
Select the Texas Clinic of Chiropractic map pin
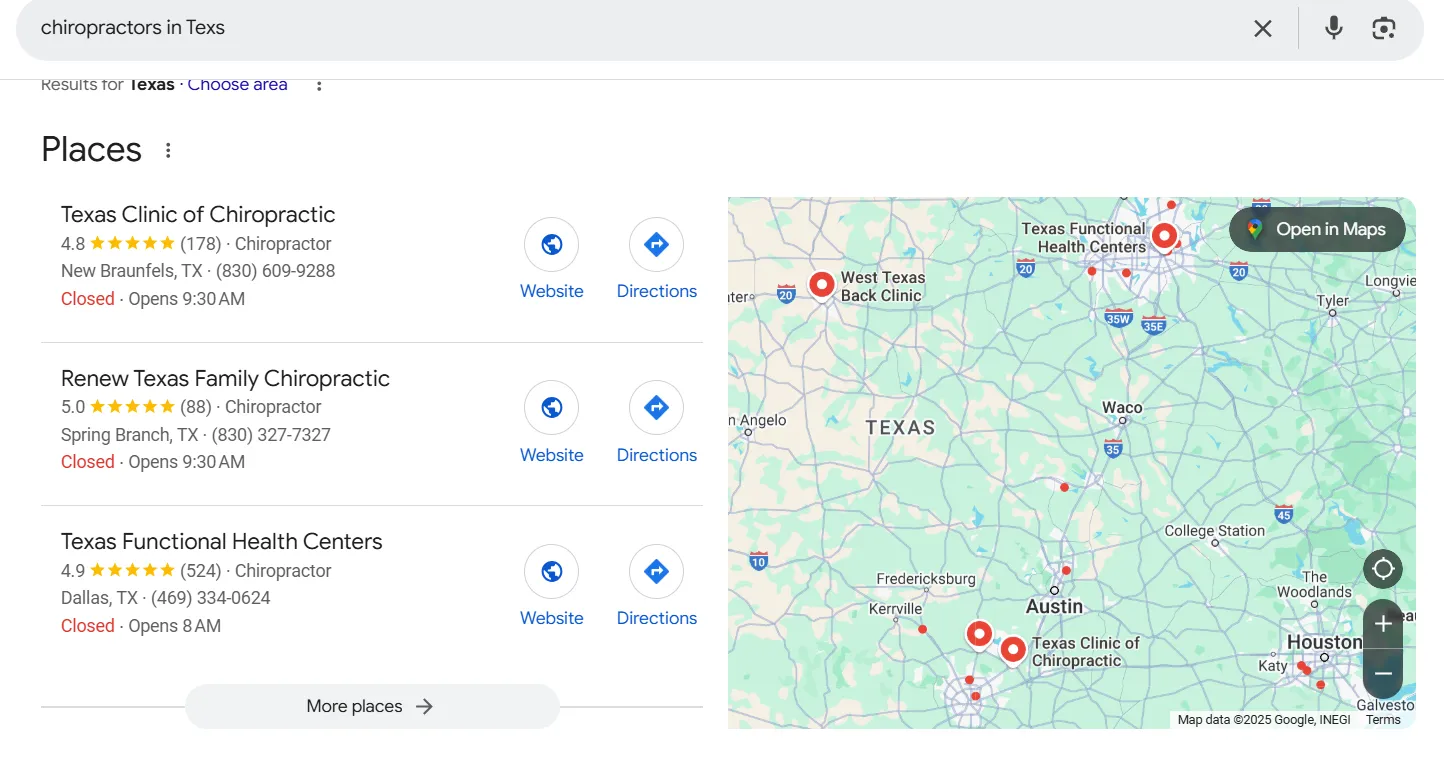coord(1013,650)
